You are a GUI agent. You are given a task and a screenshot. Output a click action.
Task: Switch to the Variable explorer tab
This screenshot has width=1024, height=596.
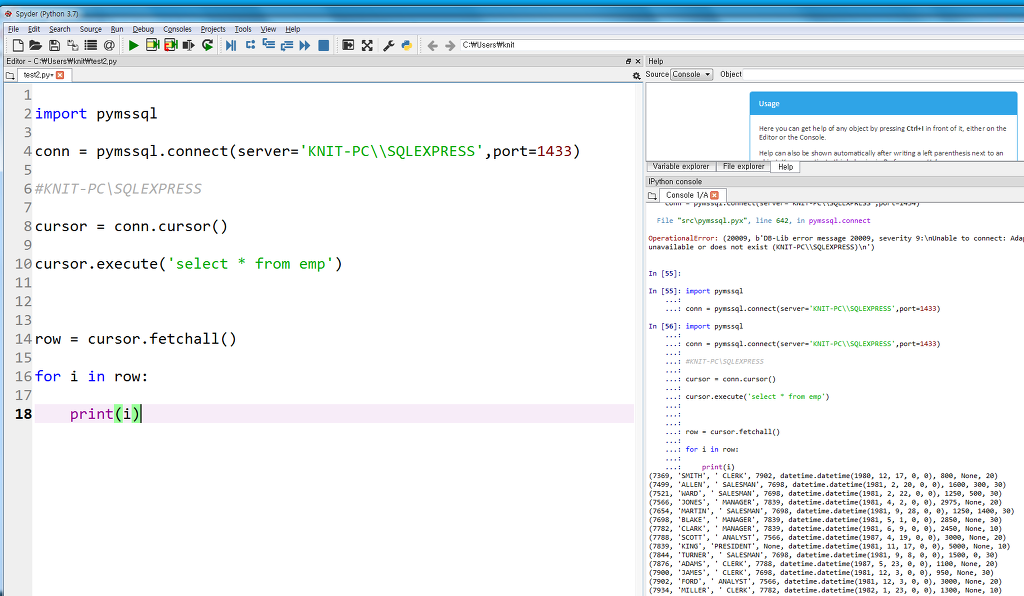point(680,166)
